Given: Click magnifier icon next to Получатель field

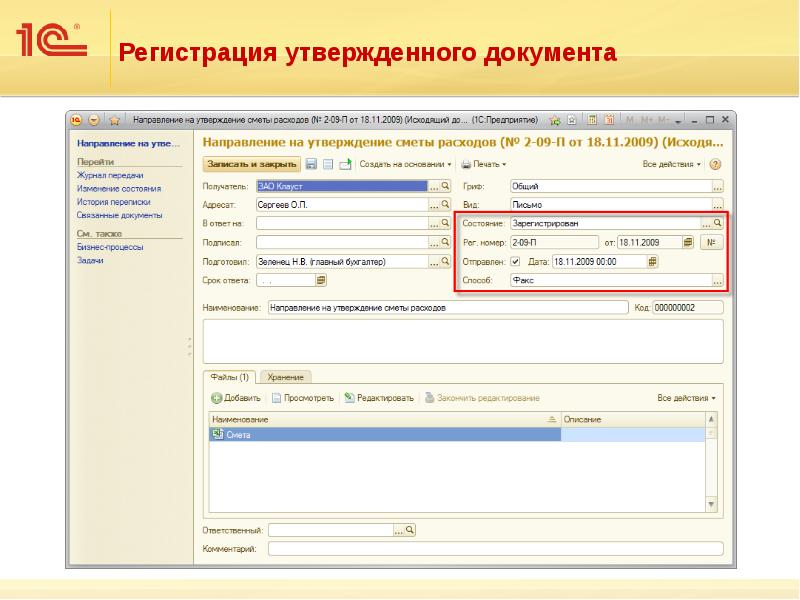Looking at the screenshot, I should pos(445,185).
